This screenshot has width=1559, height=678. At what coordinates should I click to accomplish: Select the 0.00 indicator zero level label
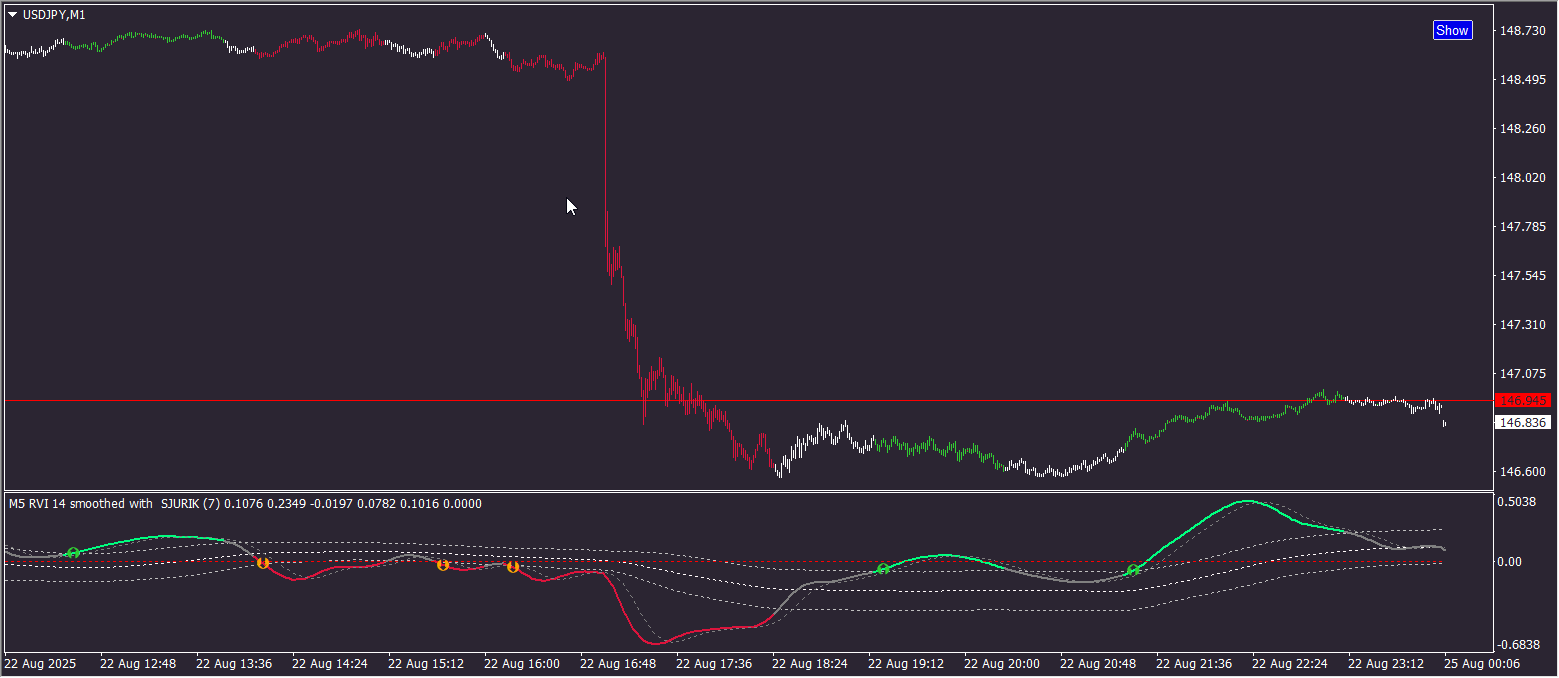[x=1509, y=562]
